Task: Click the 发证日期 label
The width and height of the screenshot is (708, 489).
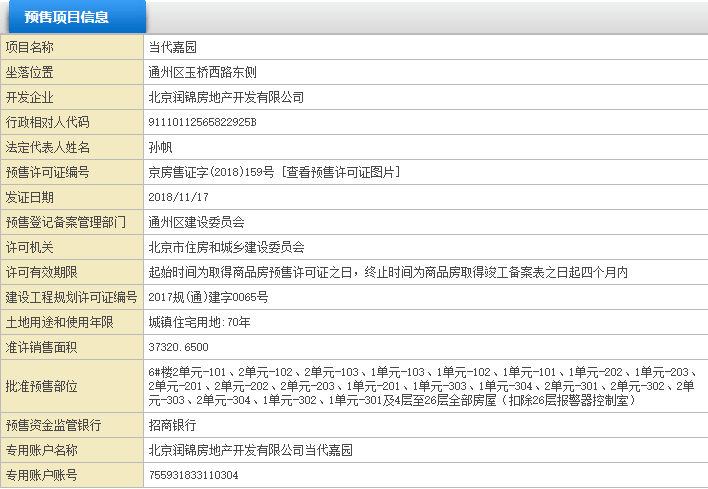Action: pyautogui.click(x=29, y=197)
